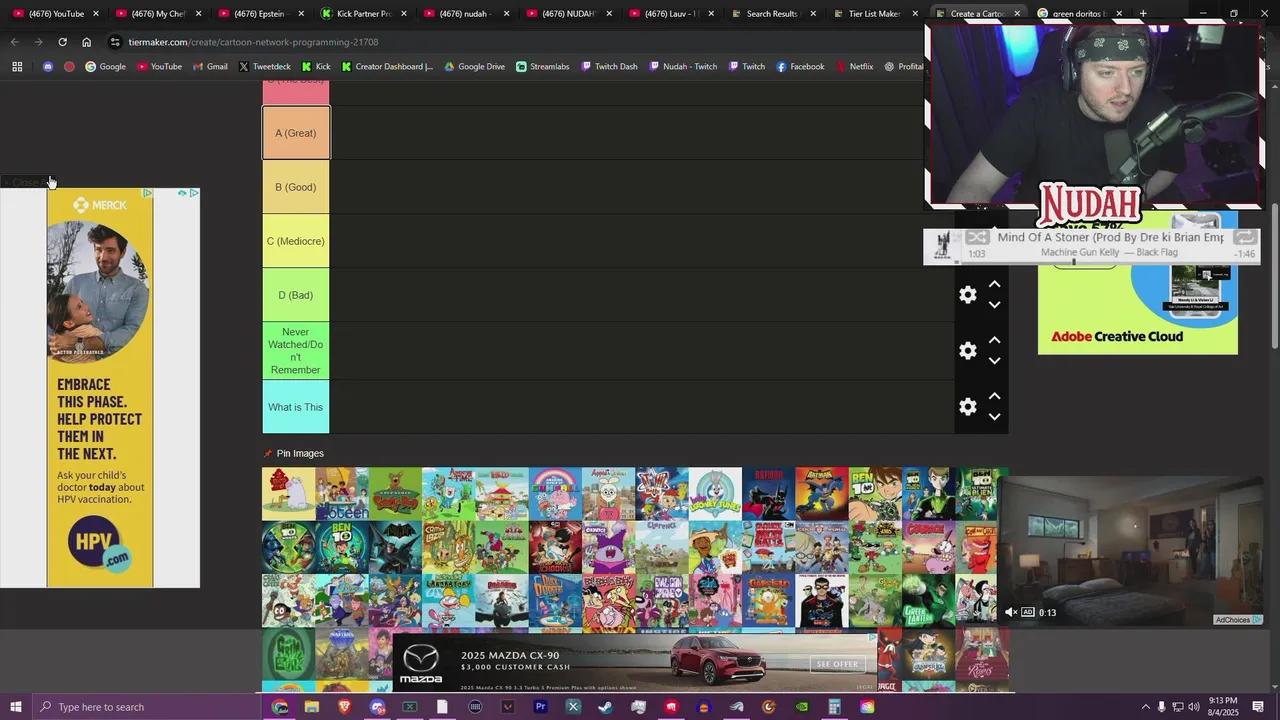
Task: Move What is This tier up
Action: click(994, 397)
